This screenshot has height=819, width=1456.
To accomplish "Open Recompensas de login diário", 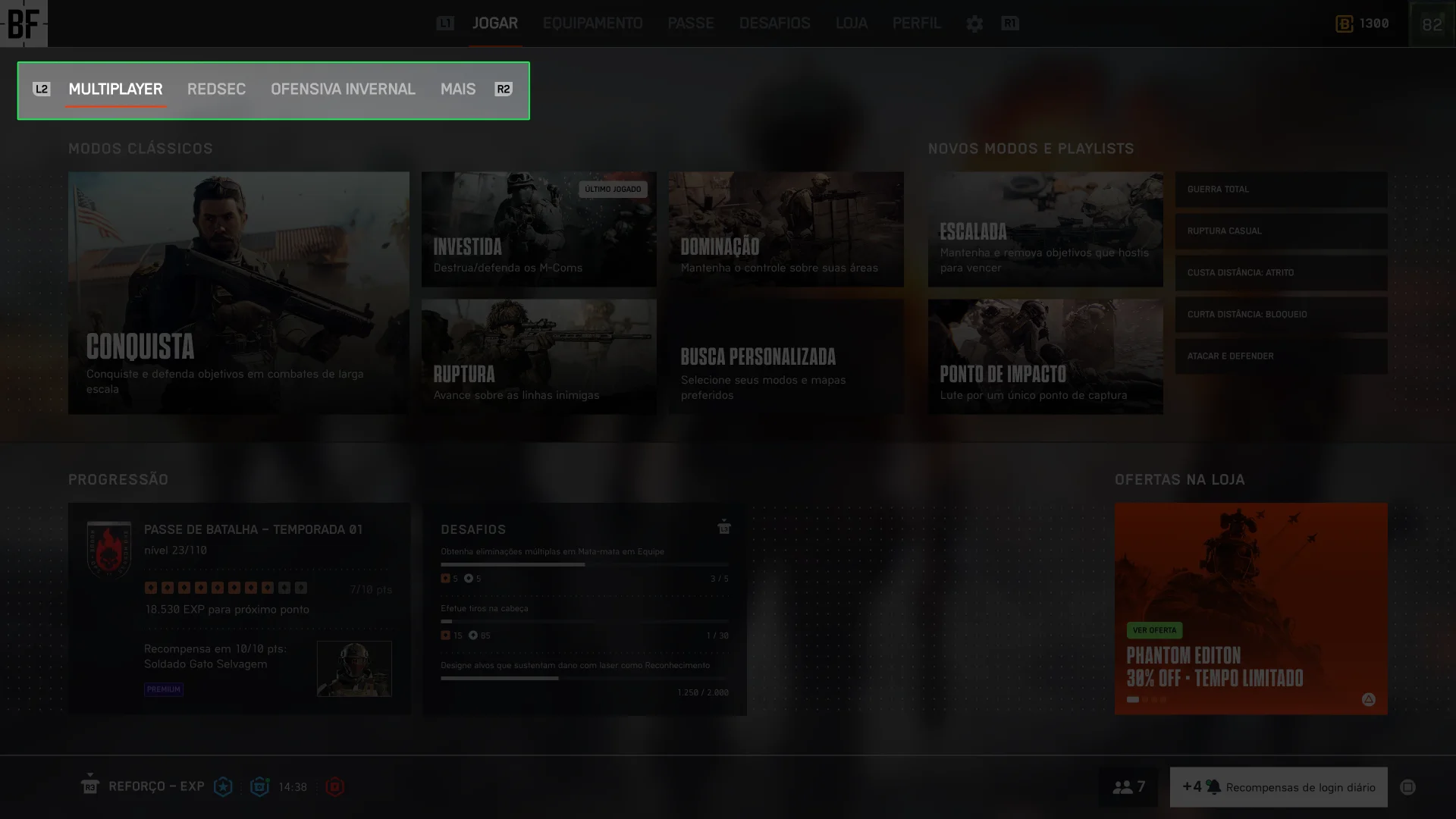I will tap(1279, 787).
